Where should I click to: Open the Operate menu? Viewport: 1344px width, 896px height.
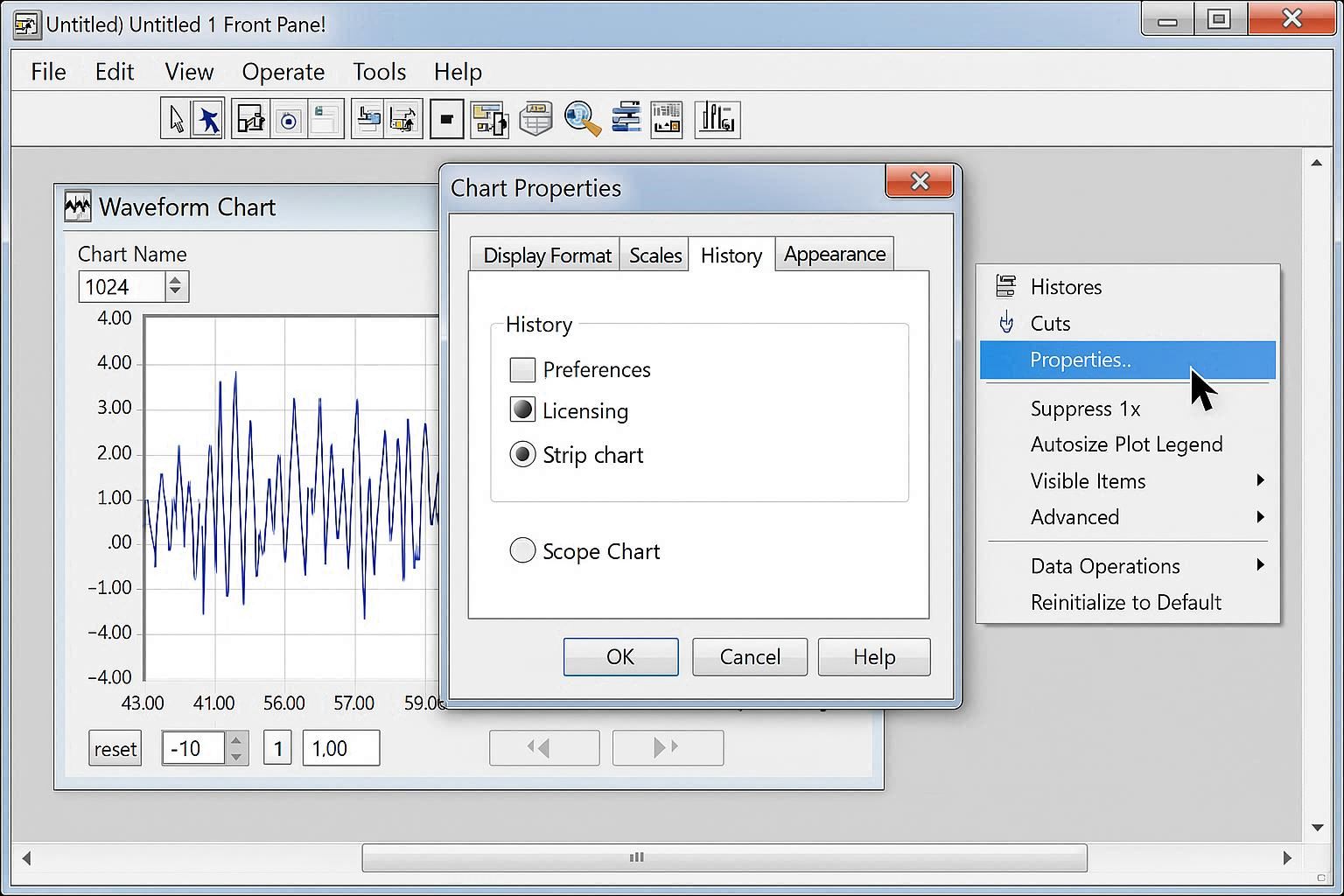(283, 72)
